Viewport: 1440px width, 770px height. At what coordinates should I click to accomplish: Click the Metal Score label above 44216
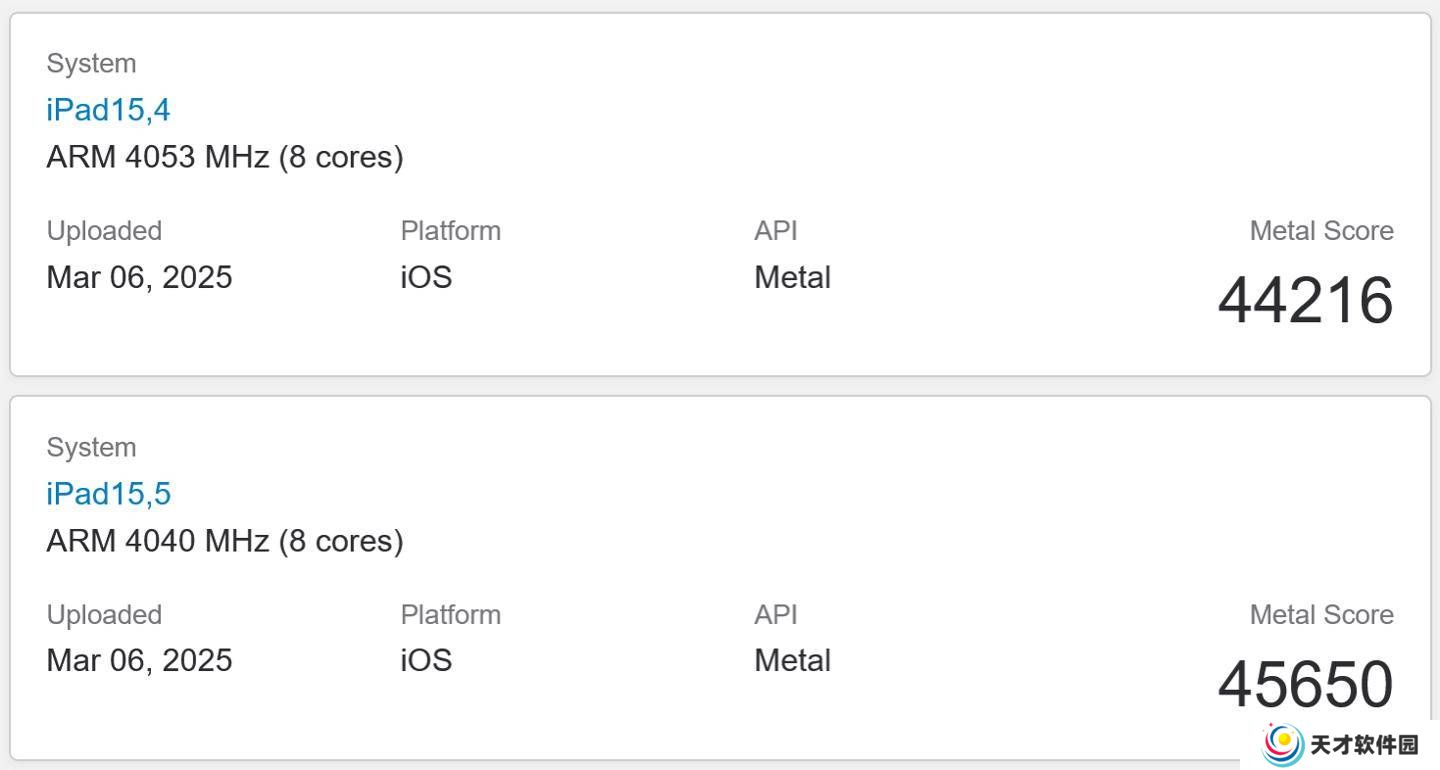(x=1321, y=231)
